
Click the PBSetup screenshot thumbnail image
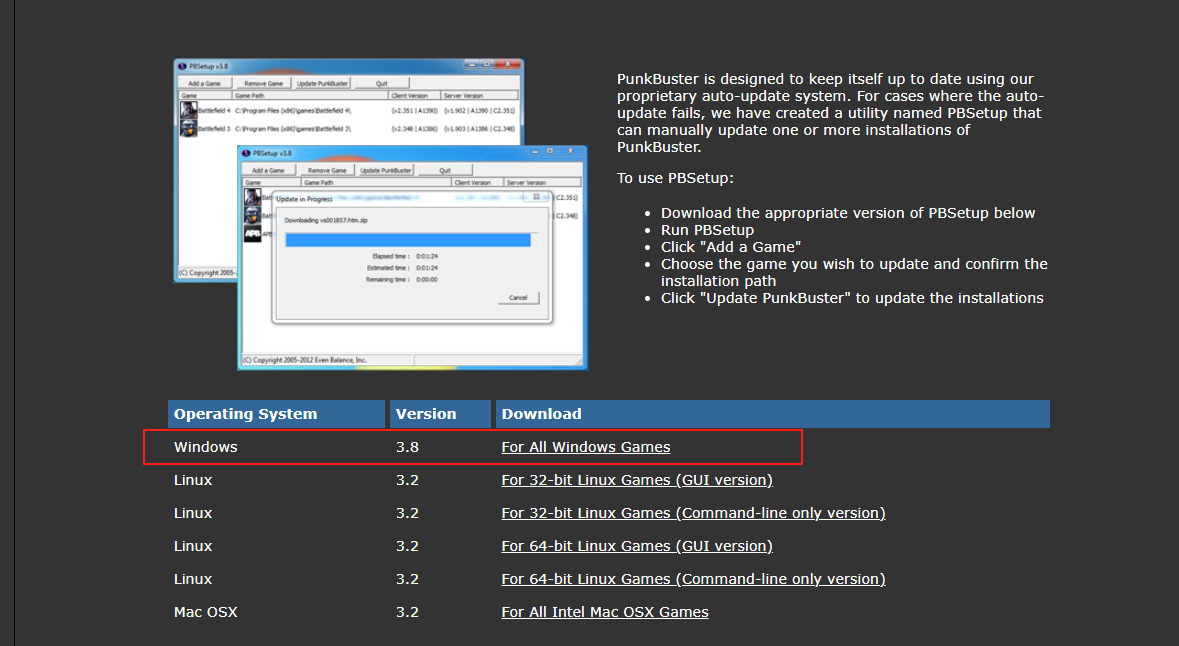(380, 214)
